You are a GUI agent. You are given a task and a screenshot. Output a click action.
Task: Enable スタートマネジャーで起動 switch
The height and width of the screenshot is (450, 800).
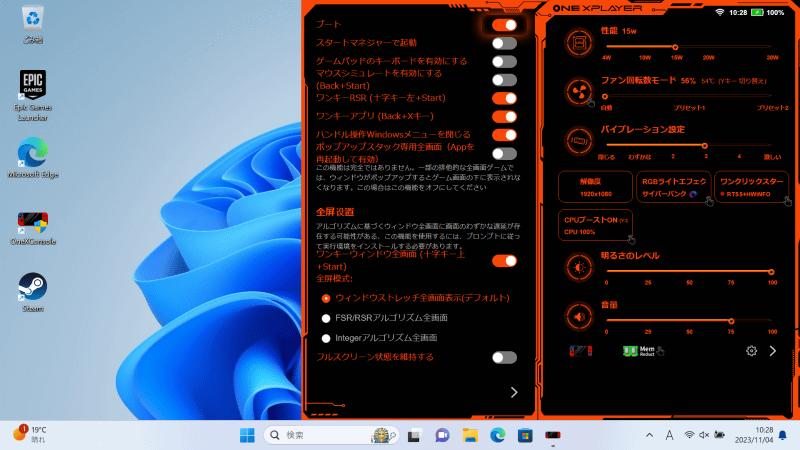point(505,43)
